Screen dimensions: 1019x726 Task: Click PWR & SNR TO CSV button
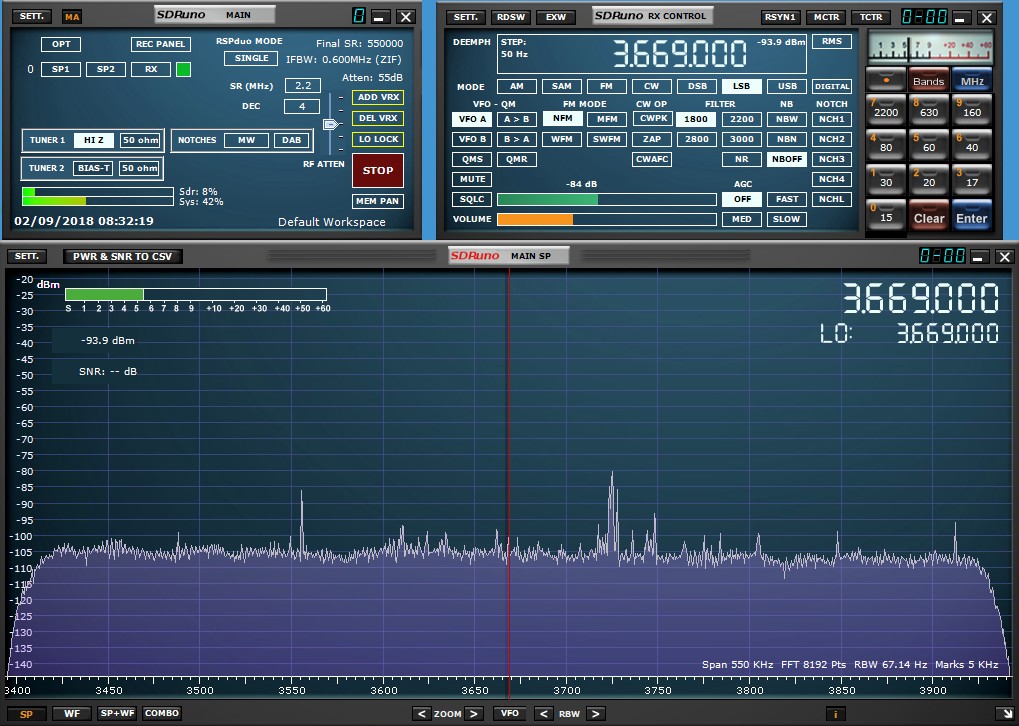point(122,256)
